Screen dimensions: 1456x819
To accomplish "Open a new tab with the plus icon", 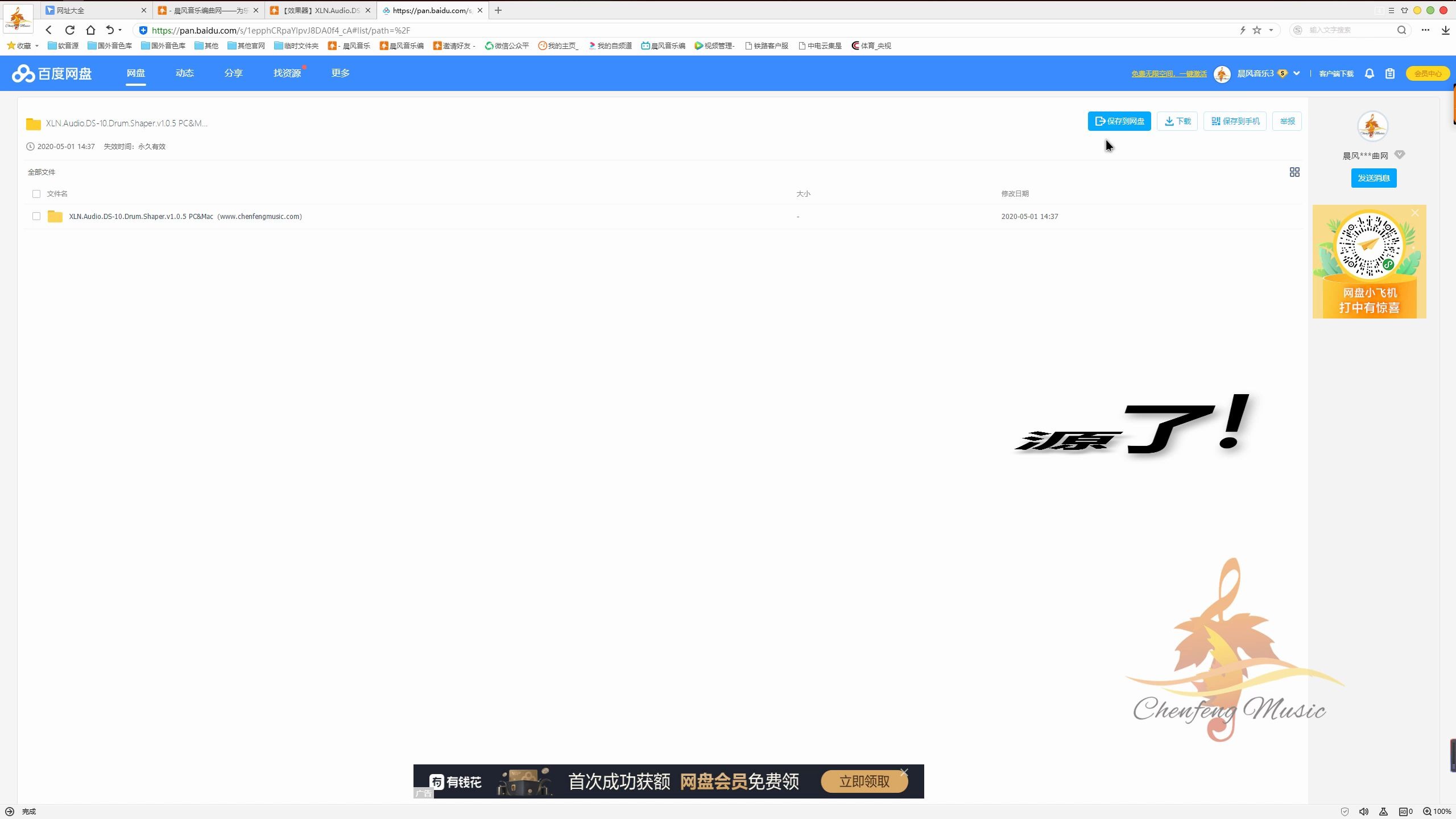I will click(498, 10).
